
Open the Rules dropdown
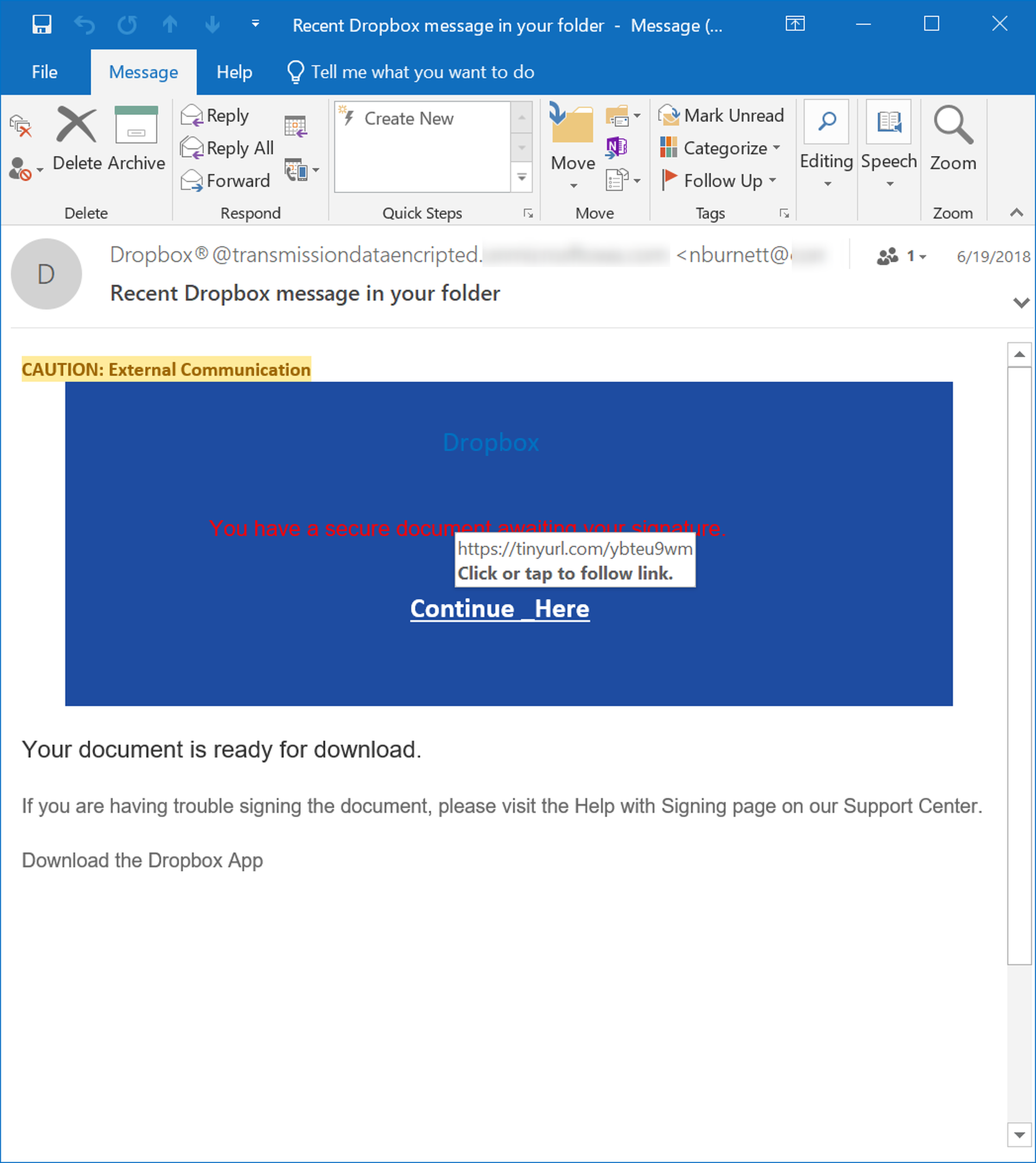coord(623,116)
